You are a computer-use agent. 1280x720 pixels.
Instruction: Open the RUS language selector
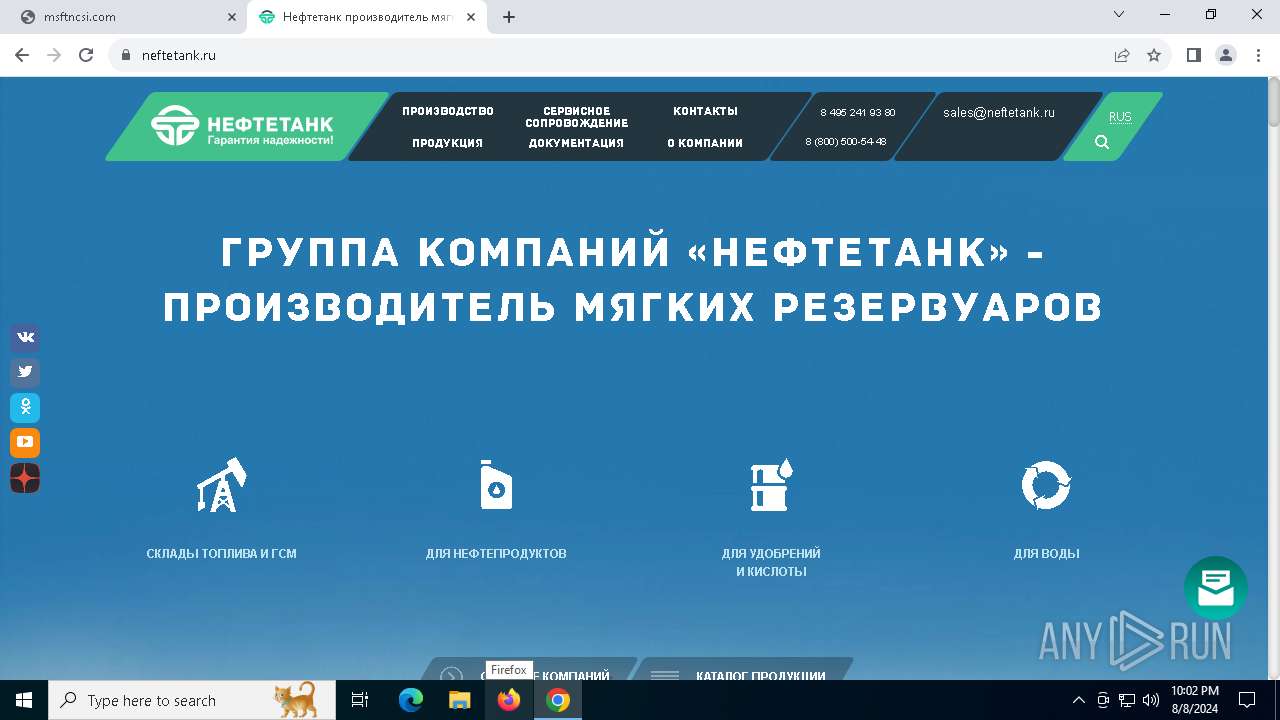pos(1120,117)
